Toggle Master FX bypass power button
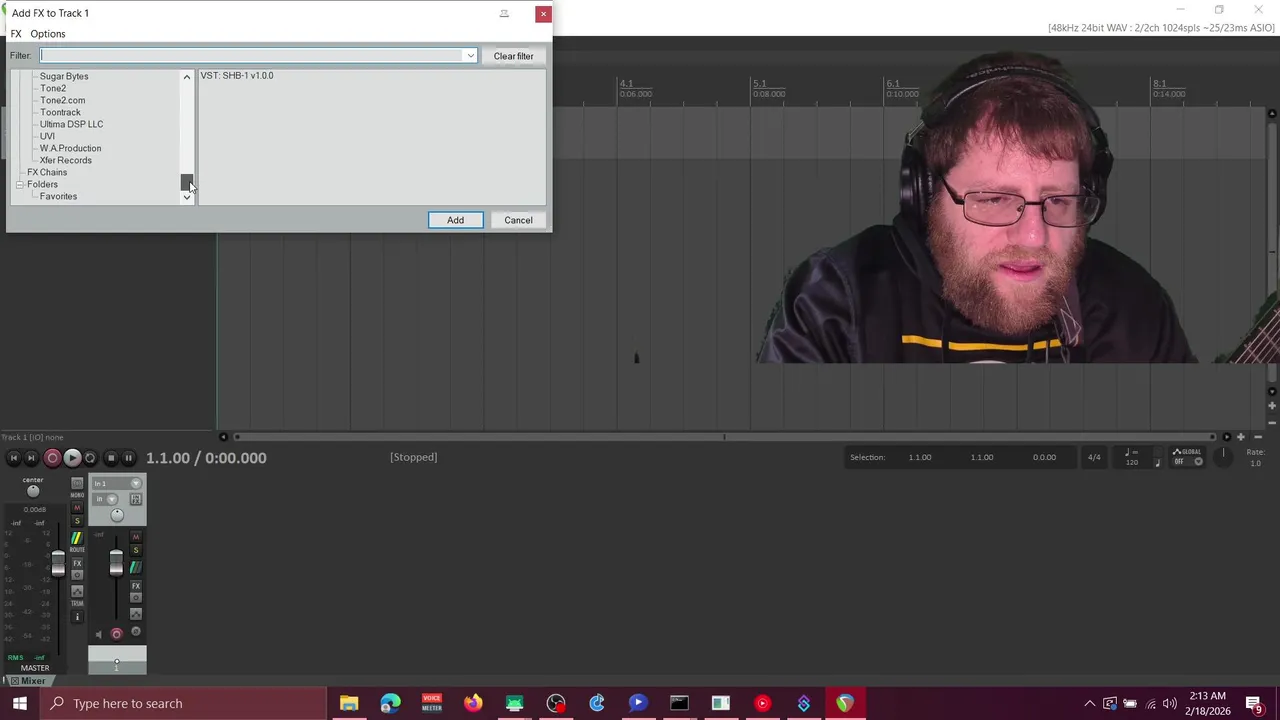The height and width of the screenshot is (720, 1280). 77,575
